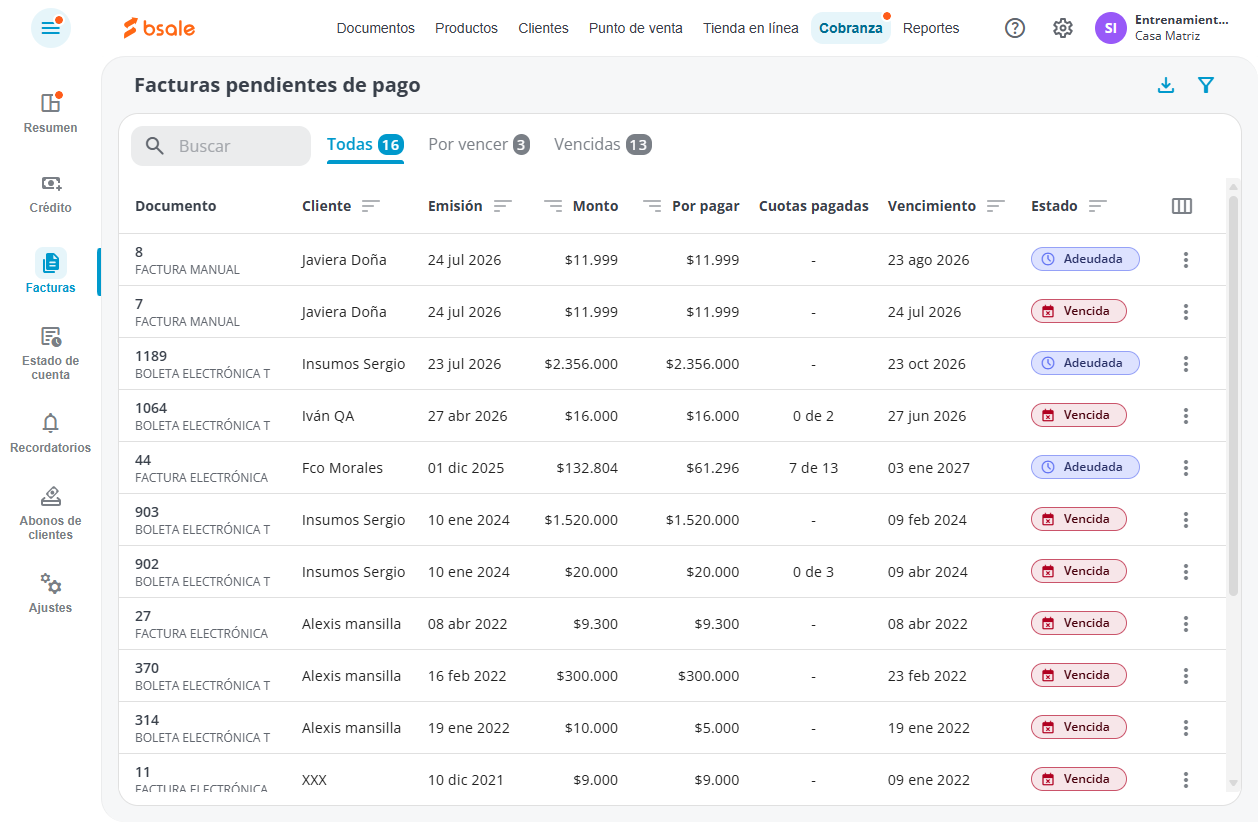
Task: Open Crédito in the sidebar
Action: click(51, 193)
